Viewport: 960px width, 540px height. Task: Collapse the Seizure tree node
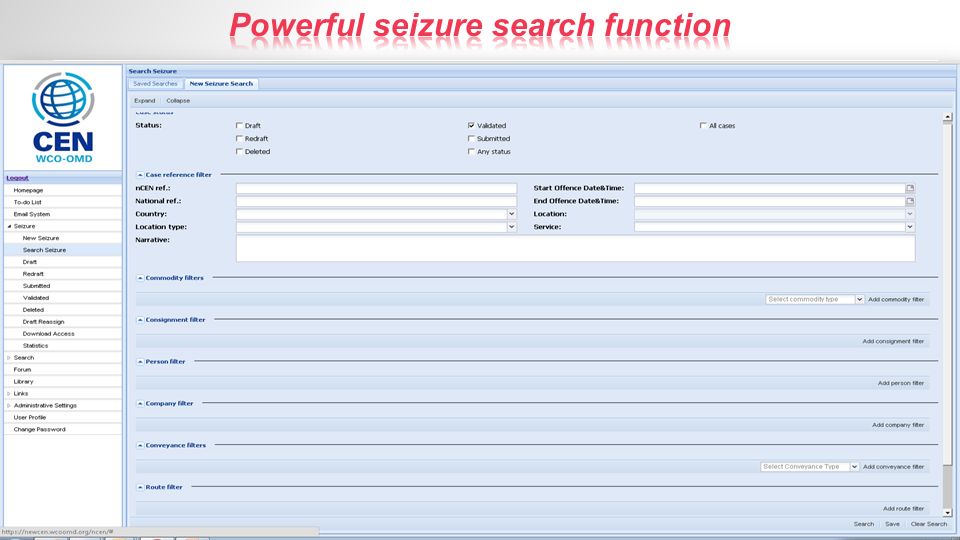coord(9,227)
